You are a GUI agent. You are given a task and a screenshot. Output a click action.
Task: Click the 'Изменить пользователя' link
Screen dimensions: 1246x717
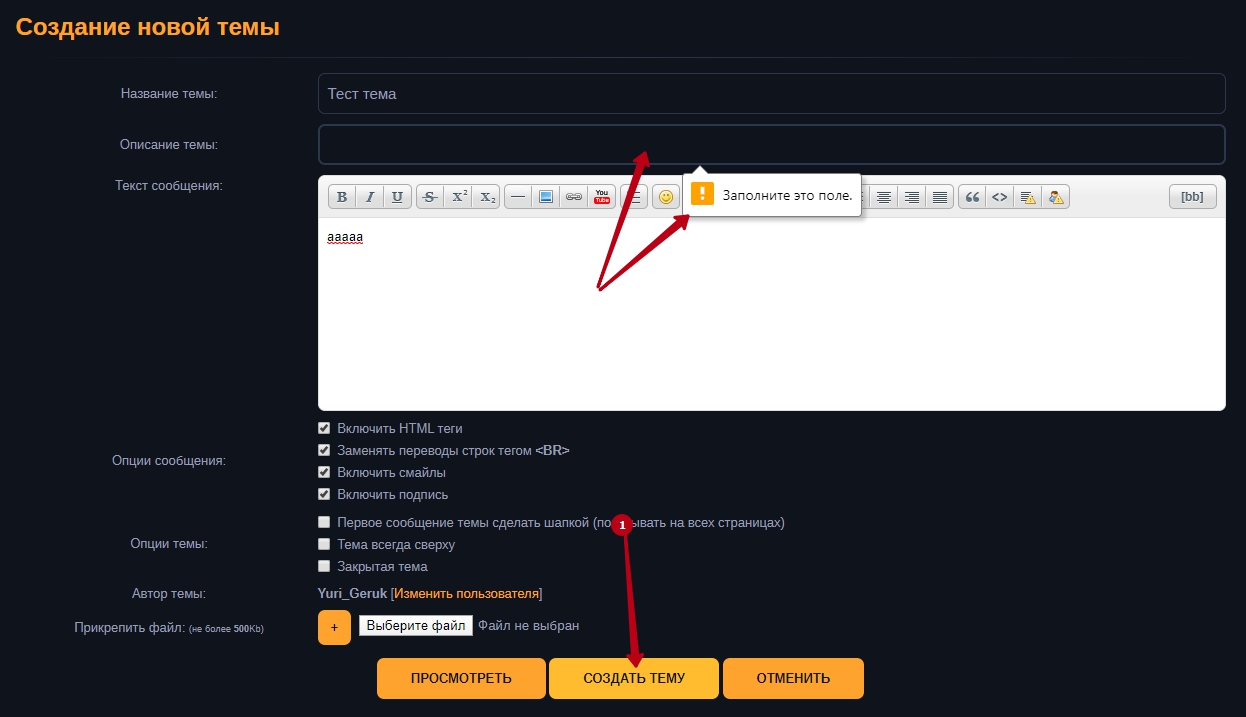[466, 594]
